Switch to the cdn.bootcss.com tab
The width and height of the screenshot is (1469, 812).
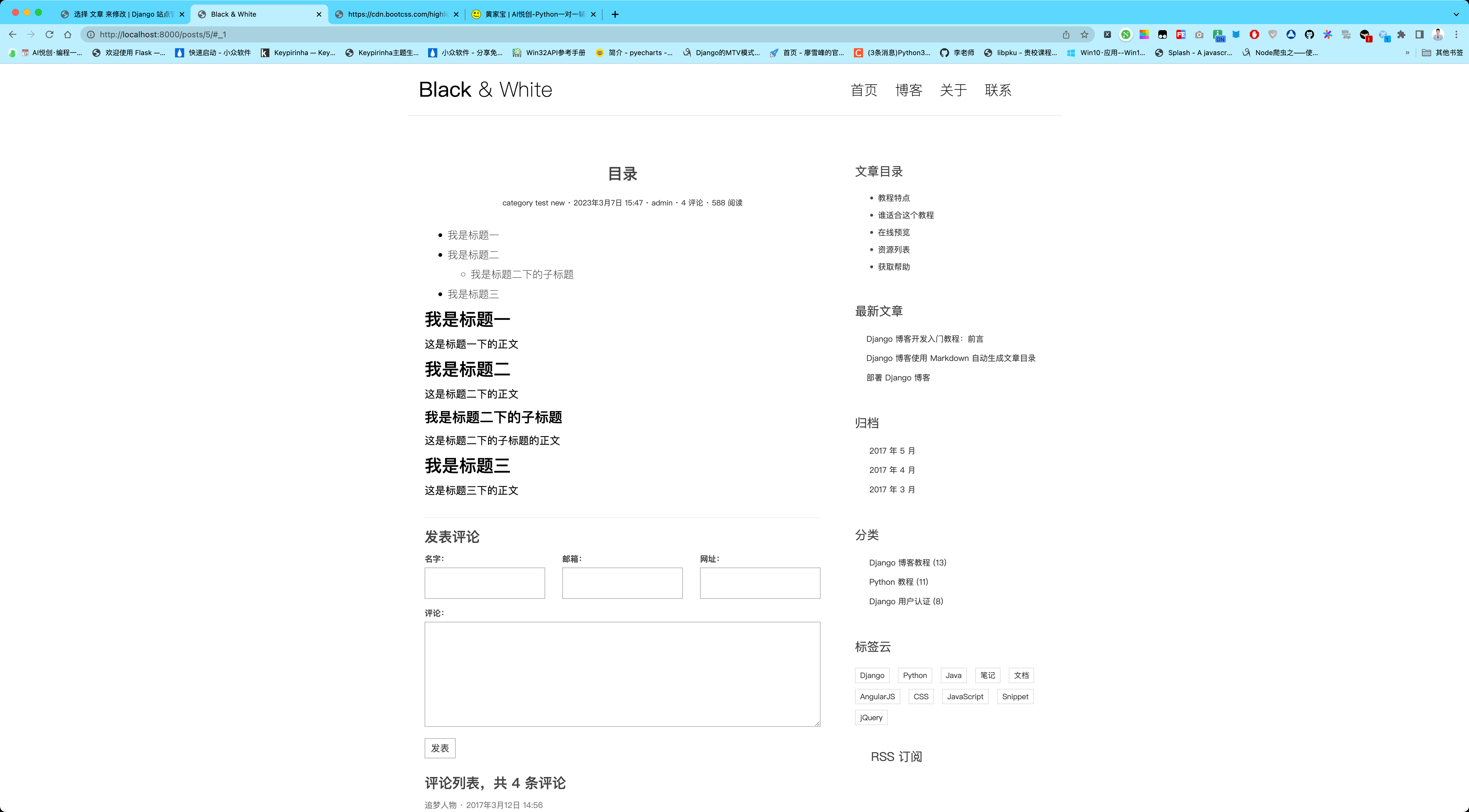click(396, 14)
